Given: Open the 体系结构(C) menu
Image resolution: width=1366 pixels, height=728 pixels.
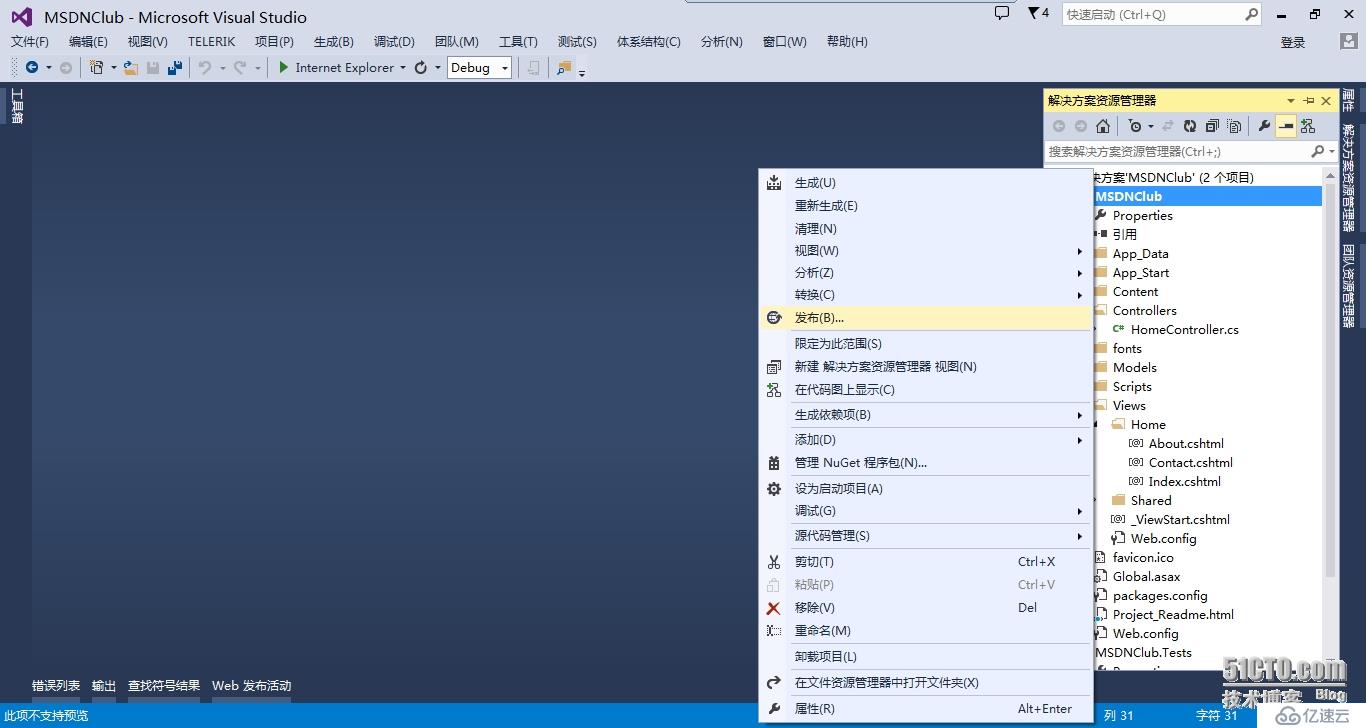Looking at the screenshot, I should point(648,41).
